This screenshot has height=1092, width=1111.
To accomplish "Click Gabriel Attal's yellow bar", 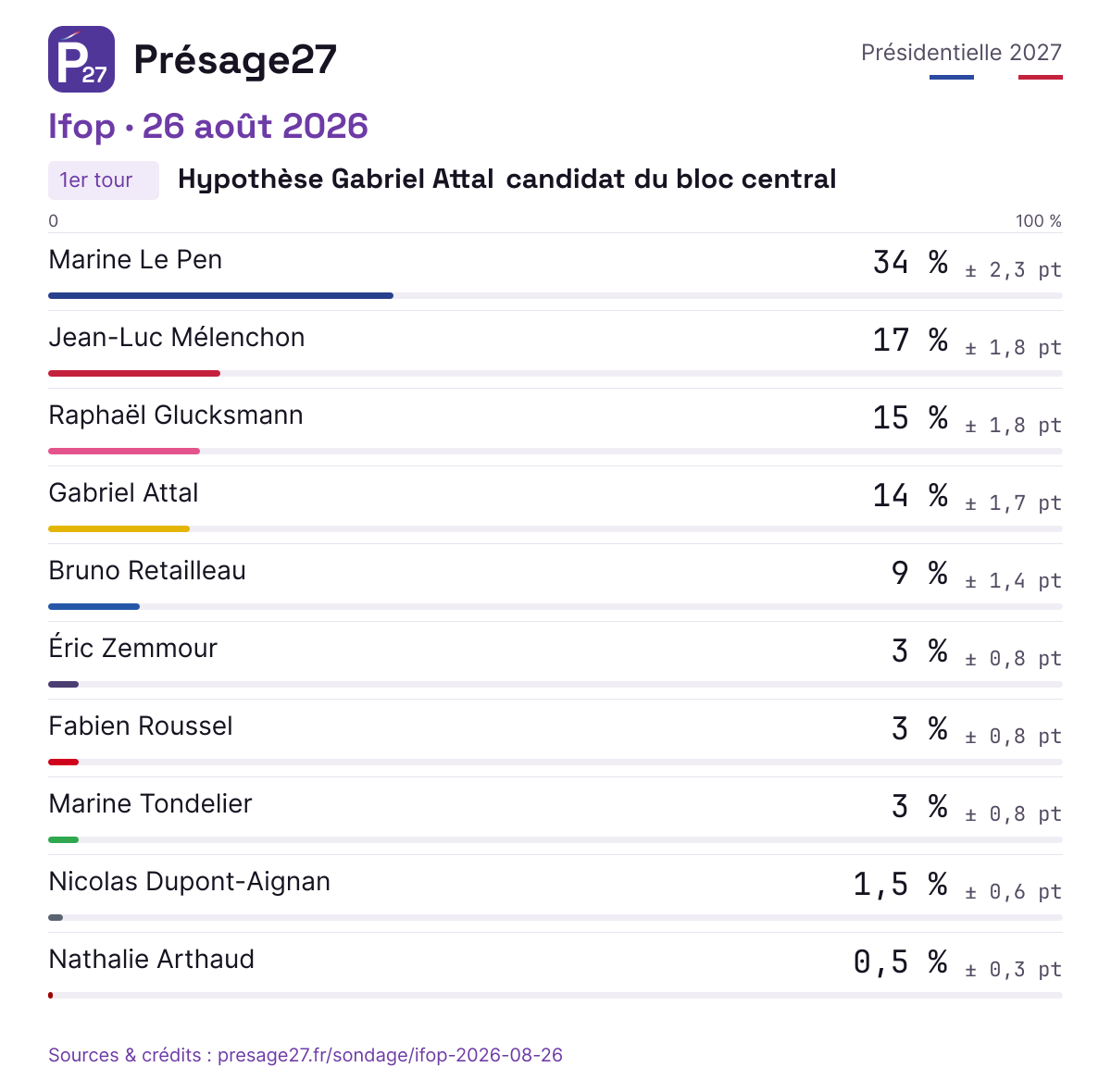I will click(119, 529).
